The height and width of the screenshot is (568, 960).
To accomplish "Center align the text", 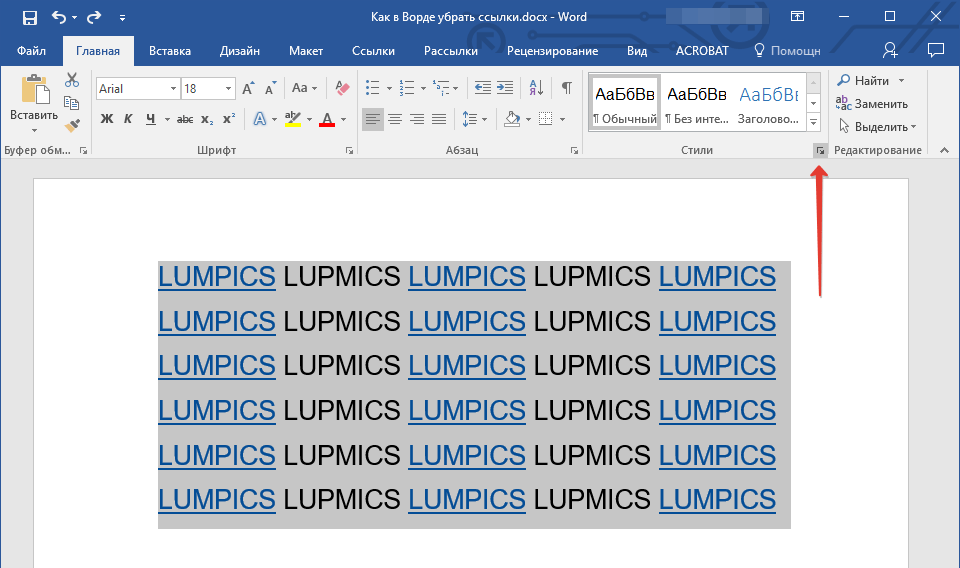I will coord(395,119).
